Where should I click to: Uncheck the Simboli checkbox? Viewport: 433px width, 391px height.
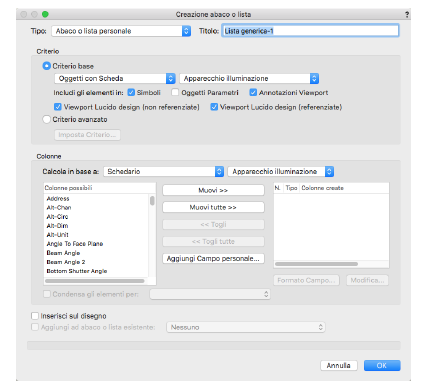131,93
